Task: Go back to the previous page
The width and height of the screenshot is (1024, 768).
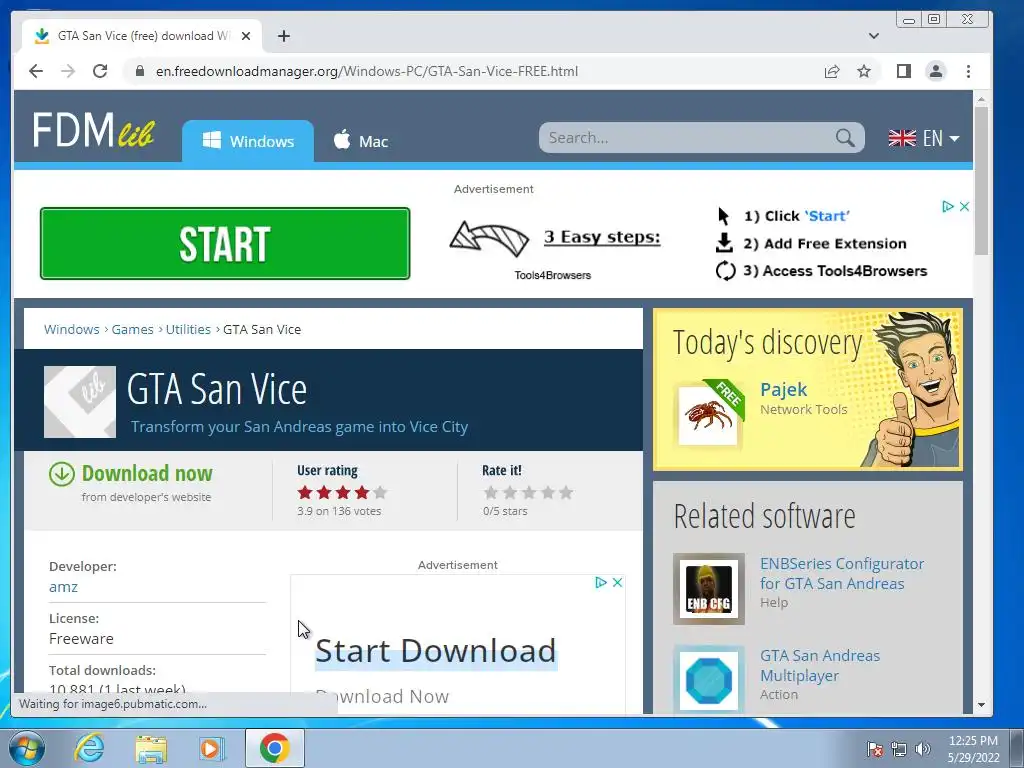Action: [x=36, y=71]
